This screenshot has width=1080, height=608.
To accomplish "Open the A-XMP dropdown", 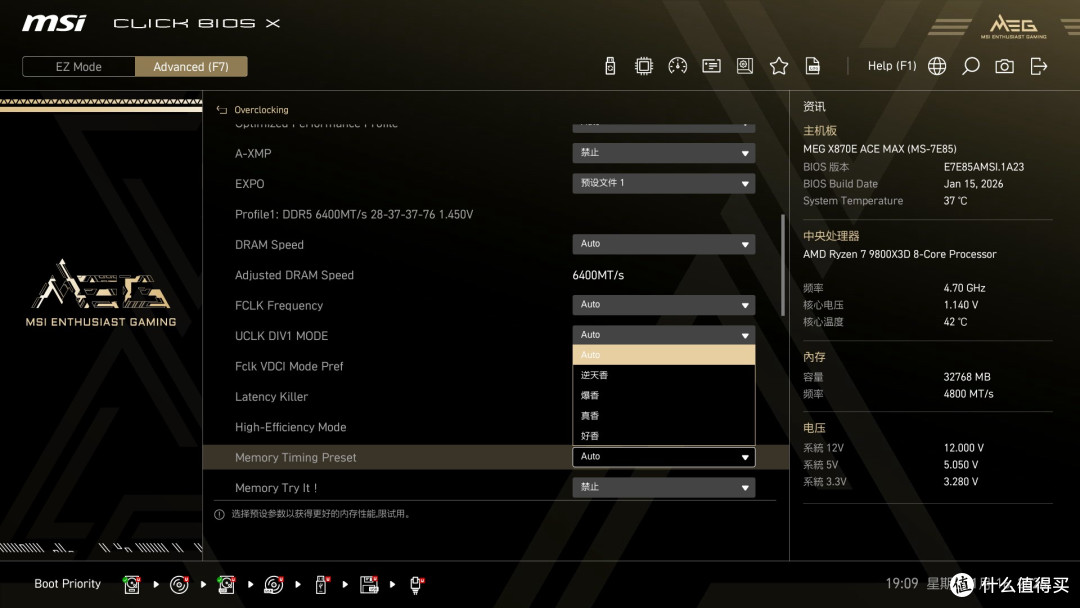I will click(663, 153).
